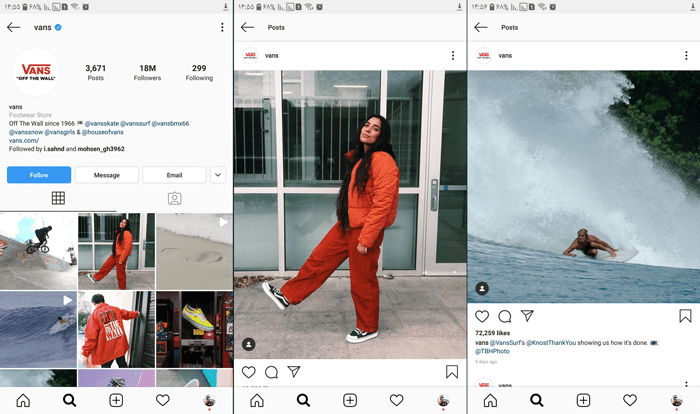The image size is (700, 414).
Task: View the 72,259 likes list
Action: pyautogui.click(x=492, y=333)
